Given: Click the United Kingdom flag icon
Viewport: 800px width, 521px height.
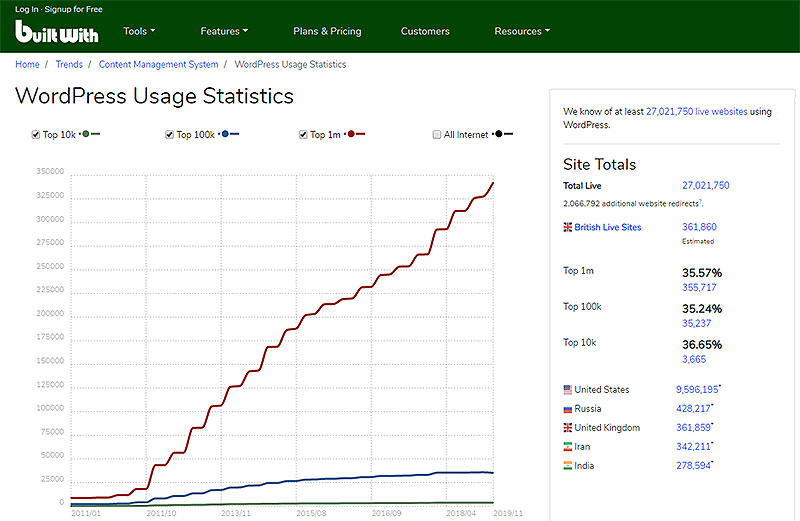Looking at the screenshot, I should (567, 428).
